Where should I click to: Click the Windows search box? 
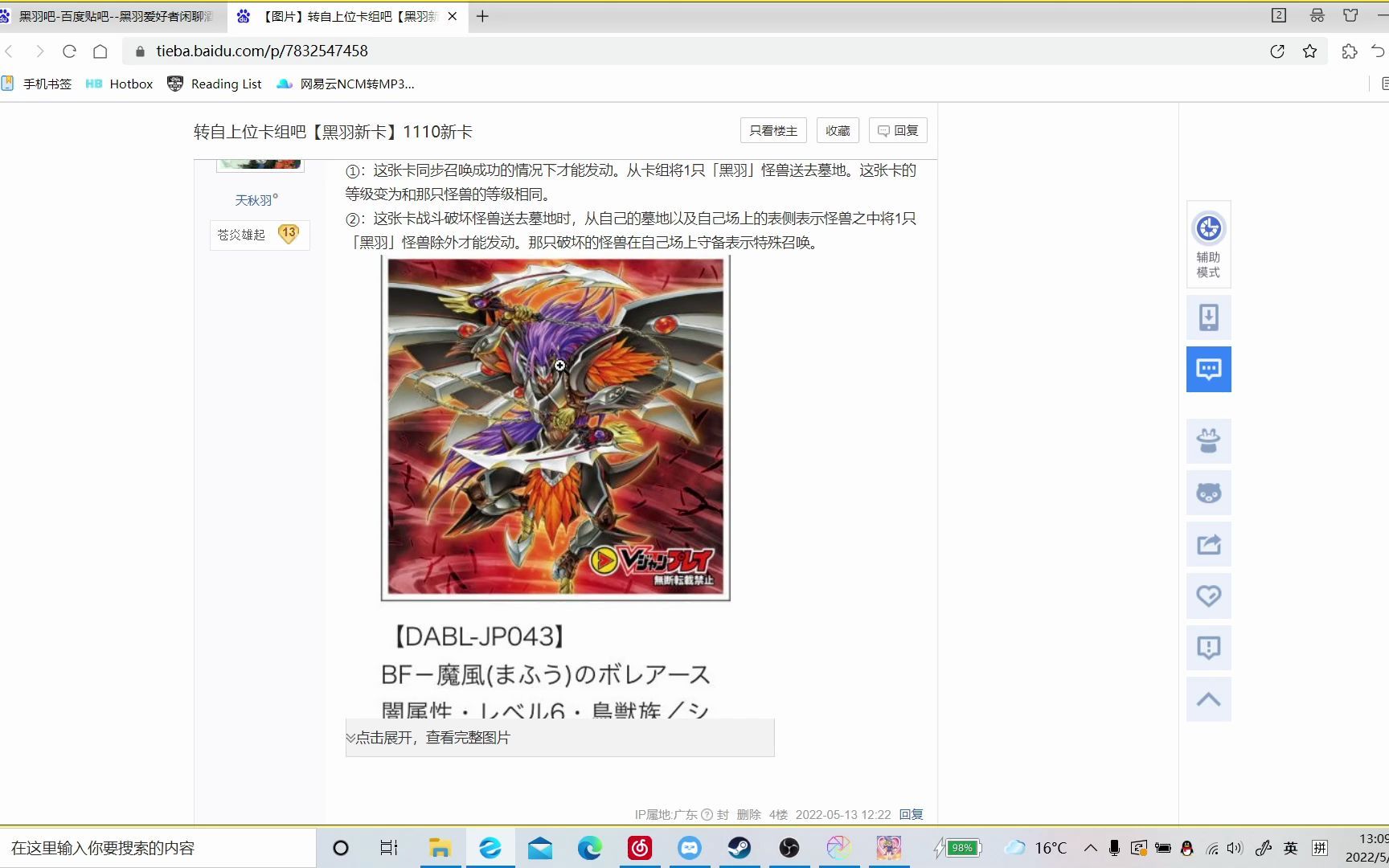coord(158,848)
